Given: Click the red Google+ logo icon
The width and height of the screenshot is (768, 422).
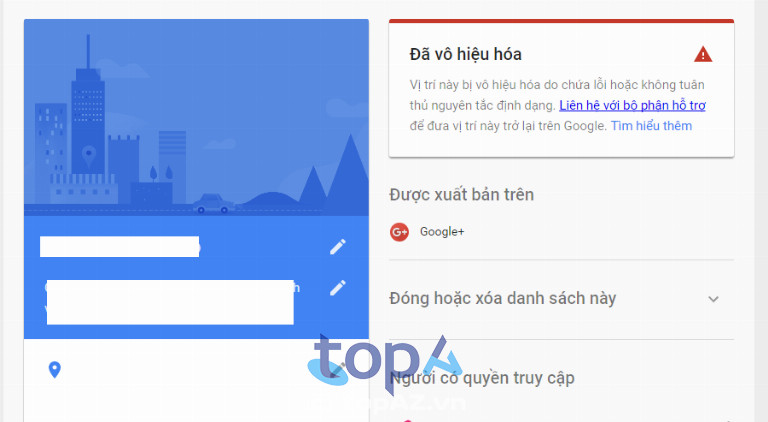Looking at the screenshot, I should (399, 232).
